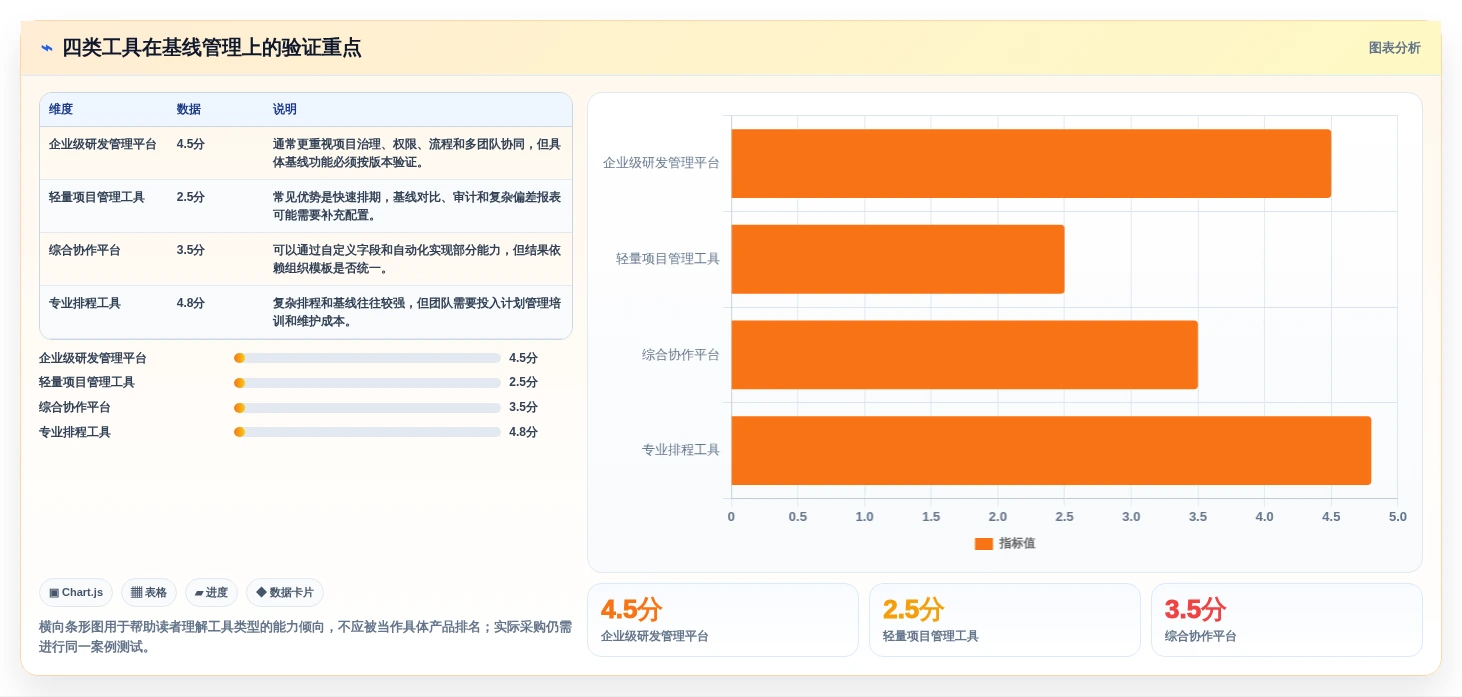
Task: Click the 说明 column header
Action: pos(285,109)
